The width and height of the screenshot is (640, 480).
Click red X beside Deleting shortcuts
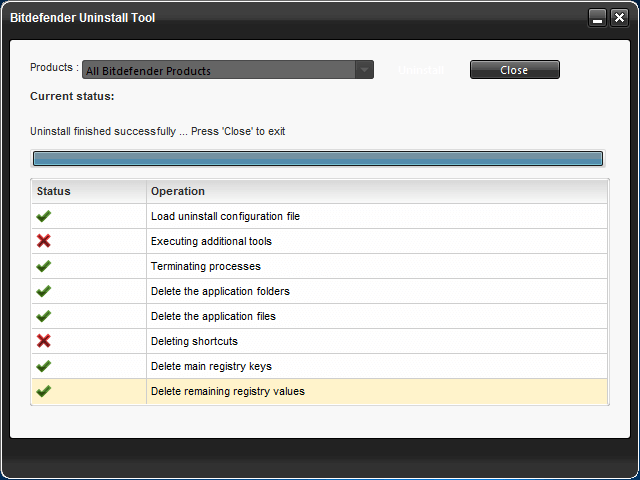click(44, 341)
